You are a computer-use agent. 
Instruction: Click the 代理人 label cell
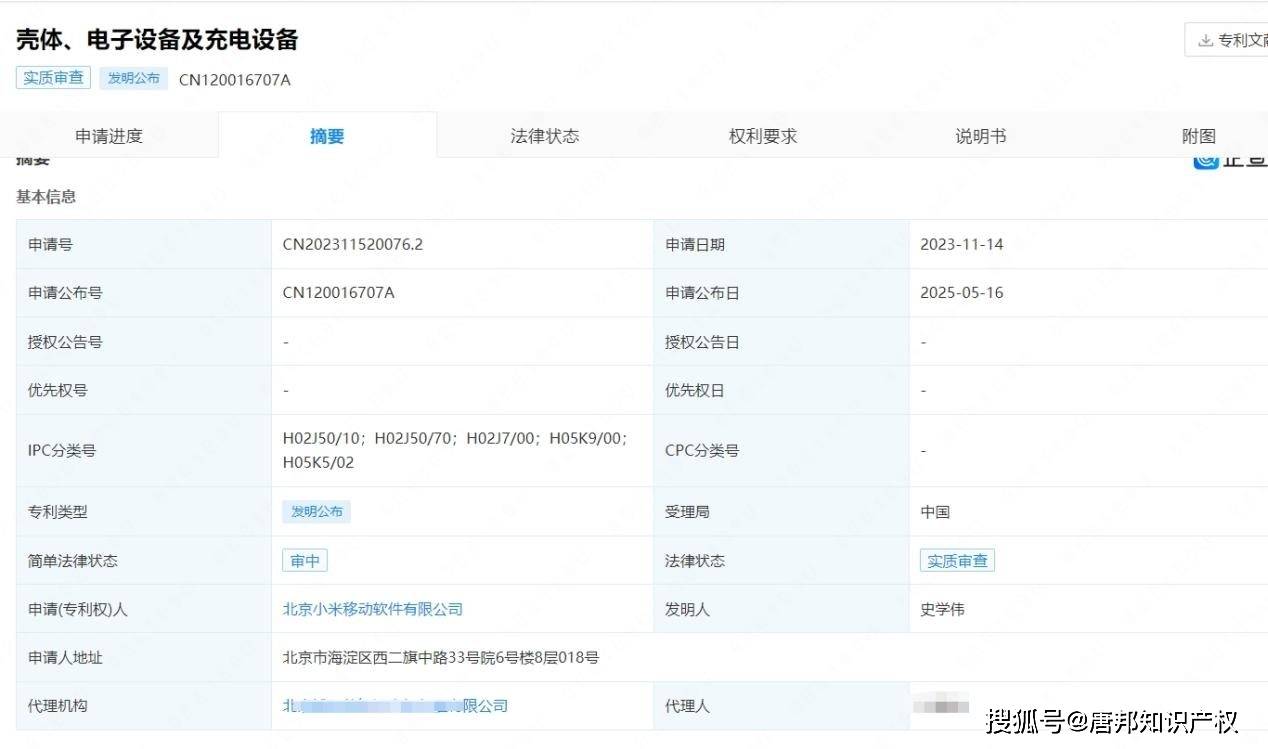(782, 706)
